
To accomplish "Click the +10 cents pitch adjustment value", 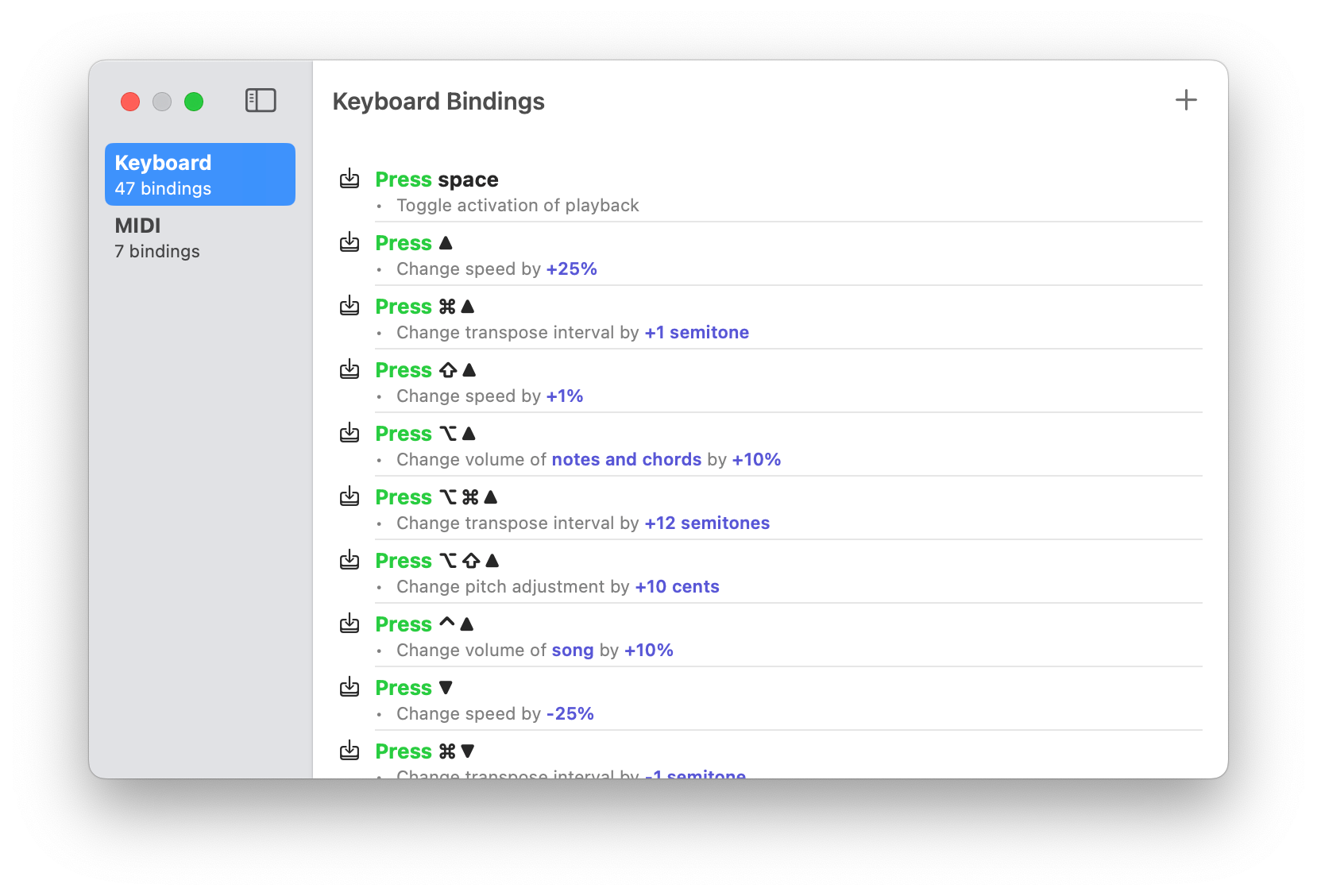I will (x=677, y=587).
